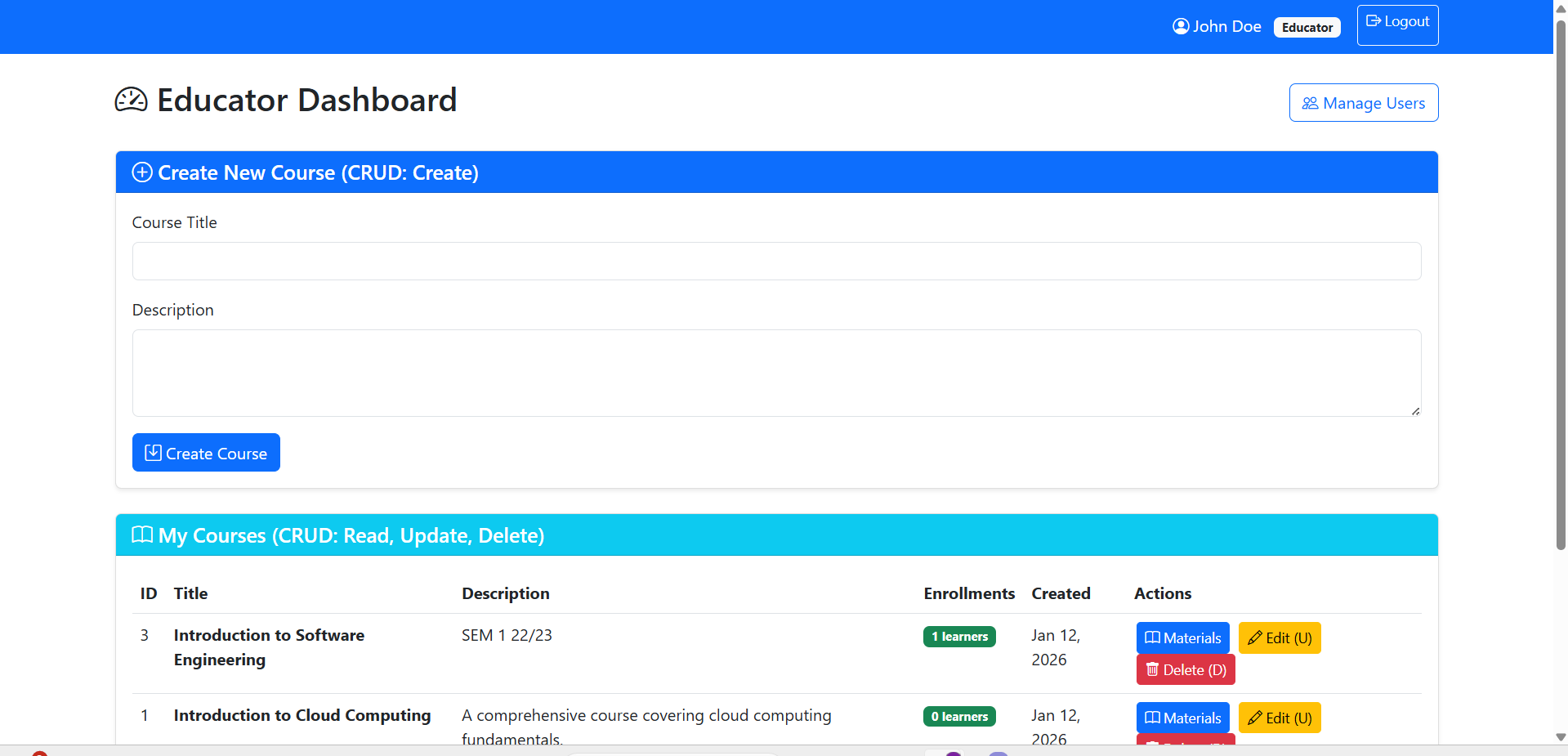Image resolution: width=1568 pixels, height=756 pixels.
Task: Click the Educator role badge
Action: [1307, 27]
